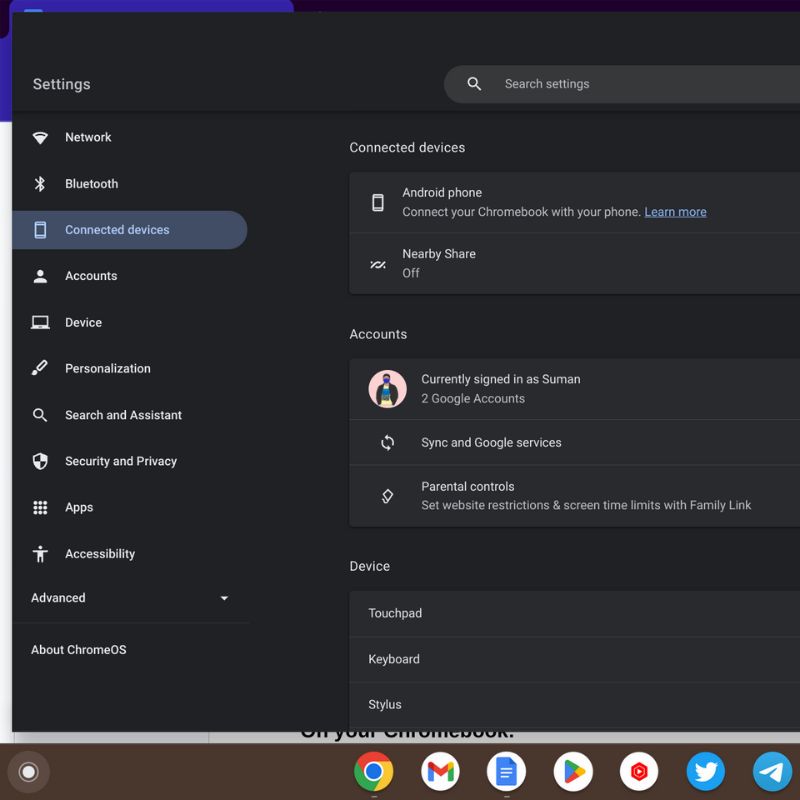Launch Play Store from the shelf
The width and height of the screenshot is (800, 800).
(x=573, y=771)
